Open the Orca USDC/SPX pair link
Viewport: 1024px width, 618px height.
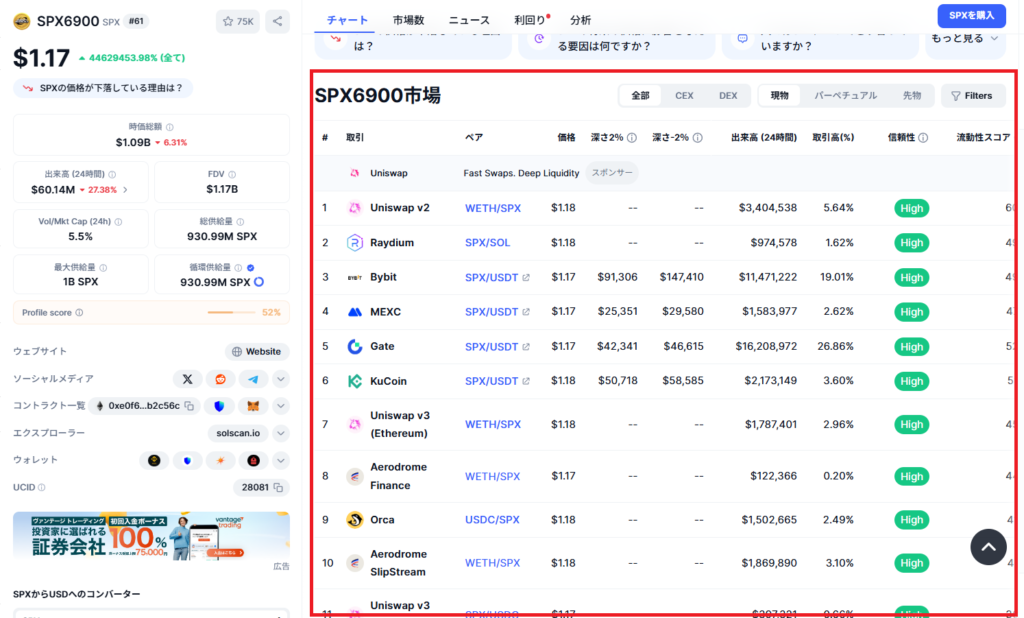click(492, 520)
